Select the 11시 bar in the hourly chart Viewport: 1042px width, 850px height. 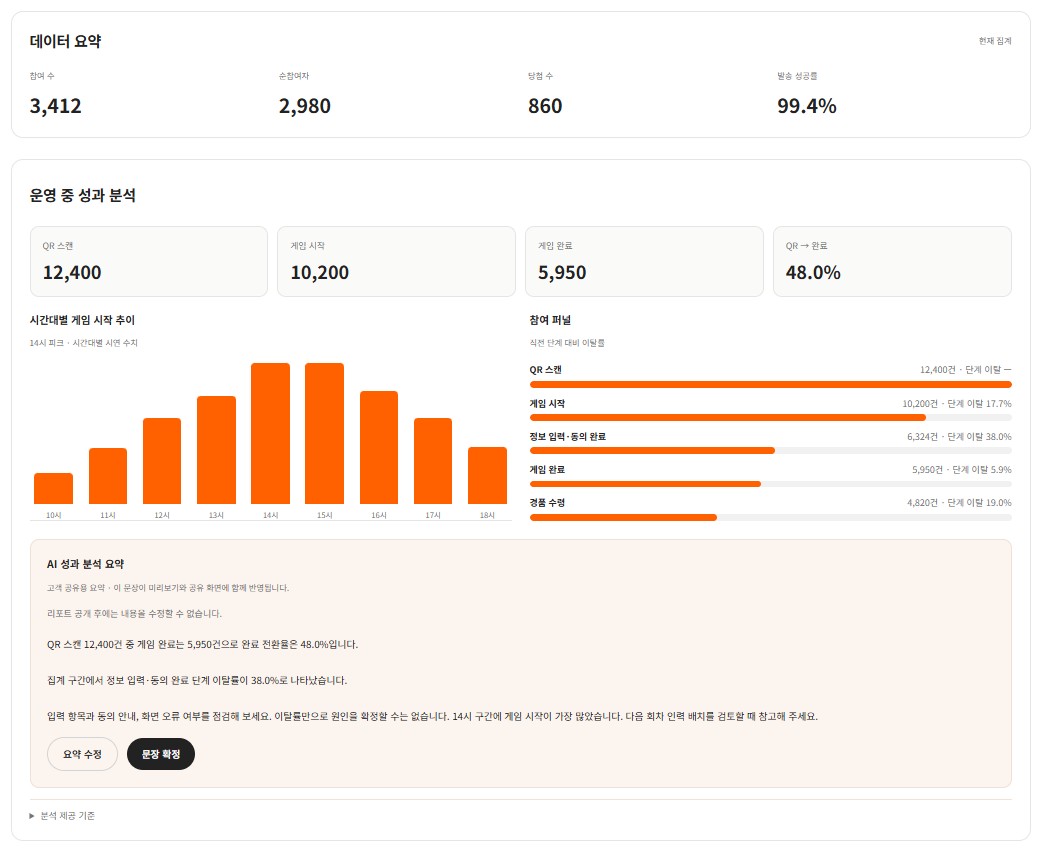108,476
